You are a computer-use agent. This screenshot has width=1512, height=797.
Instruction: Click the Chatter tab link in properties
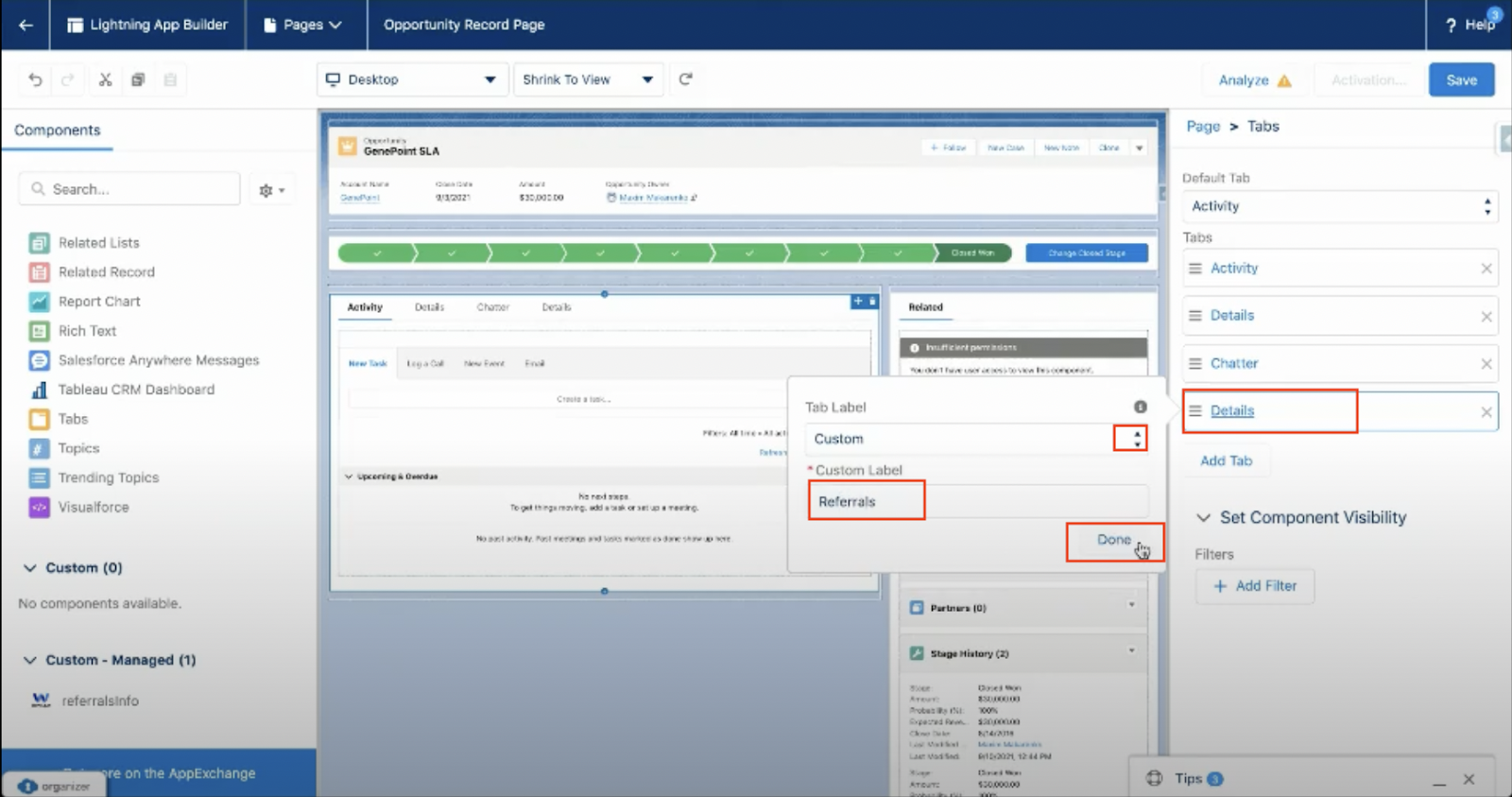tap(1234, 364)
